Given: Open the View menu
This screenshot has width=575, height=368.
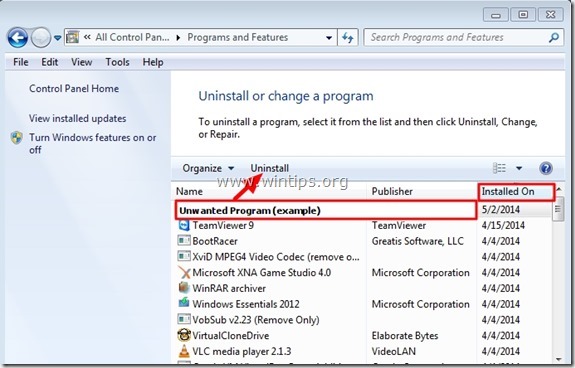Looking at the screenshot, I should click(81, 62).
